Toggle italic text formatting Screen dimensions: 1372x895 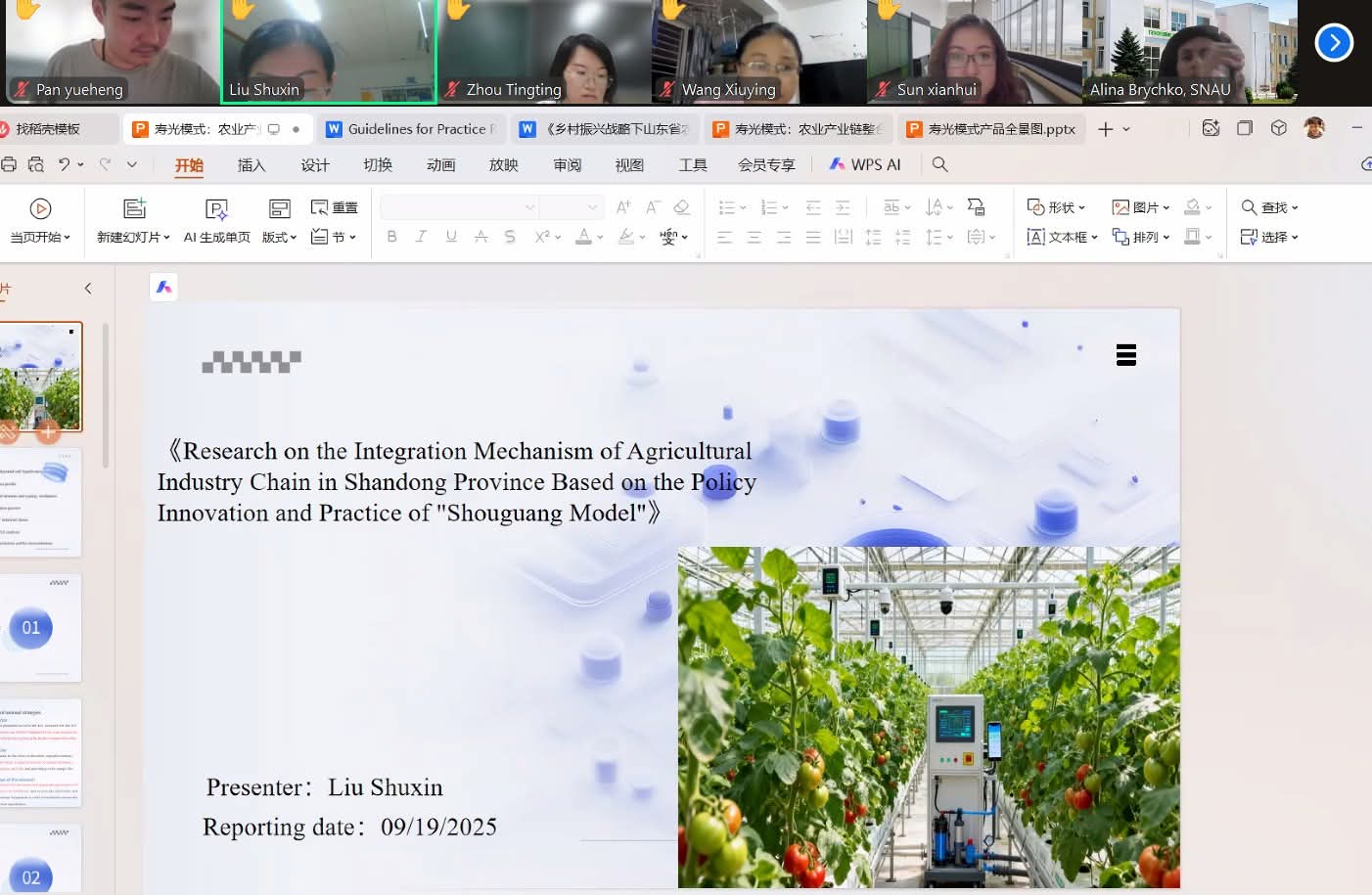tap(421, 237)
